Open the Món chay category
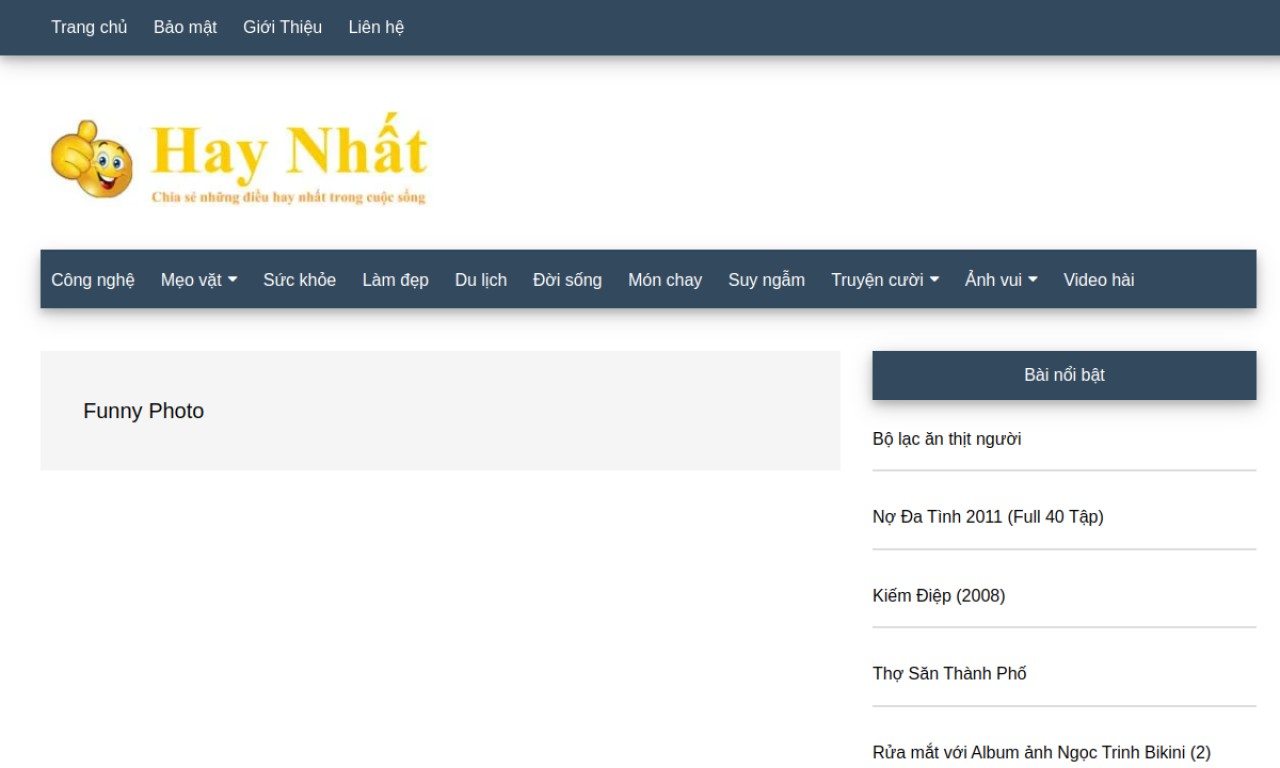This screenshot has height=768, width=1280. click(665, 280)
